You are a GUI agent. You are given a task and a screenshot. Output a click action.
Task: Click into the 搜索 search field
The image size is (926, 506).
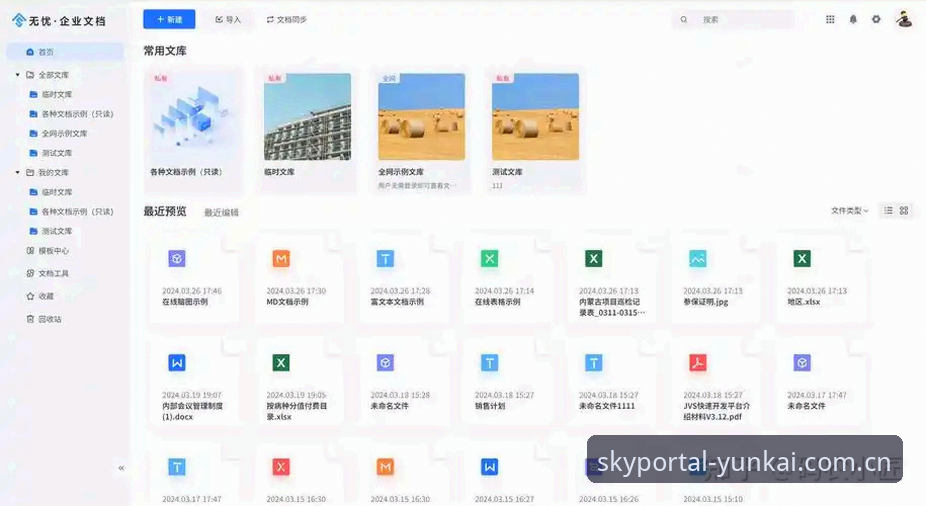click(x=733, y=19)
